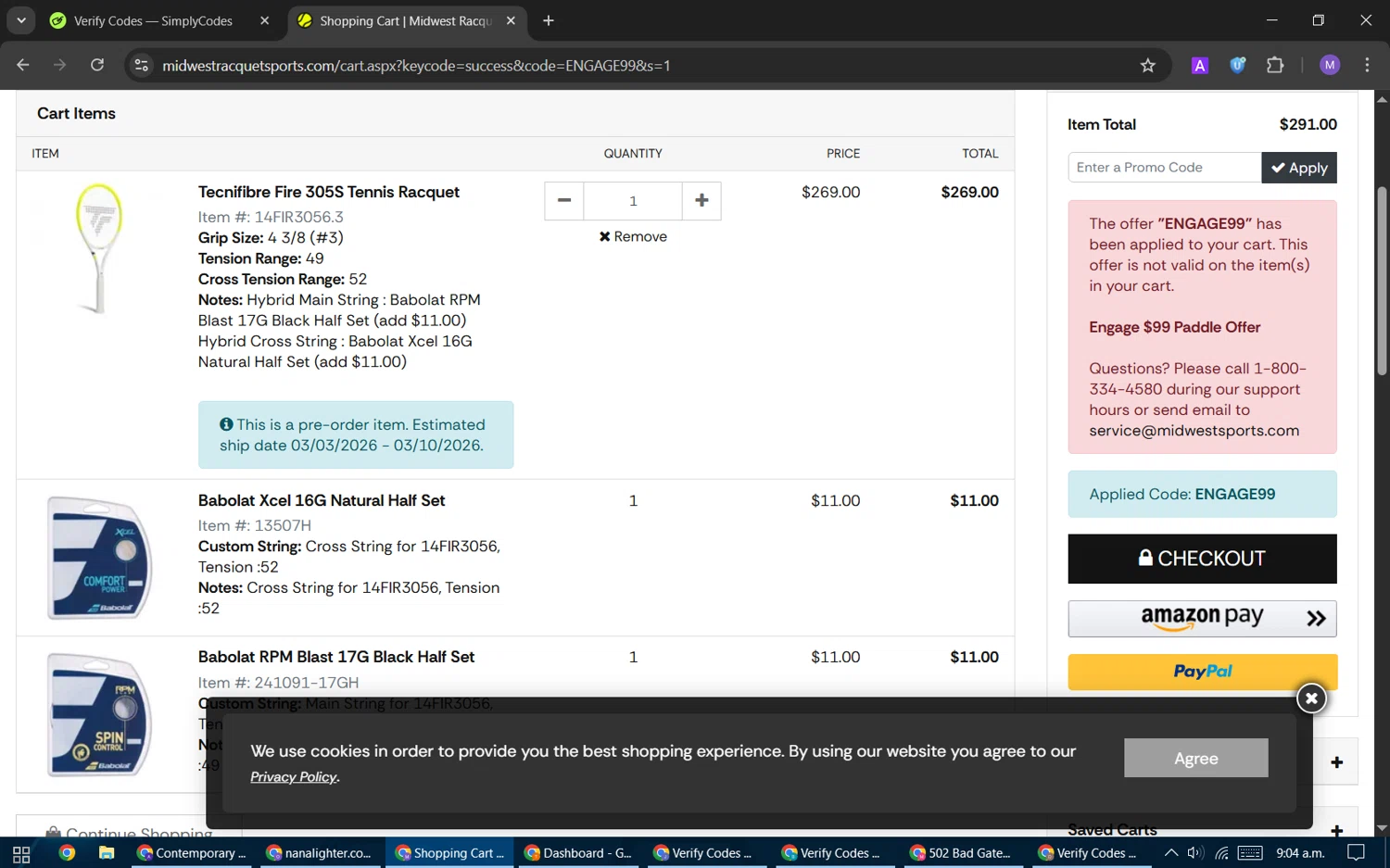Open the Chrome profile avatar M

(x=1330, y=65)
